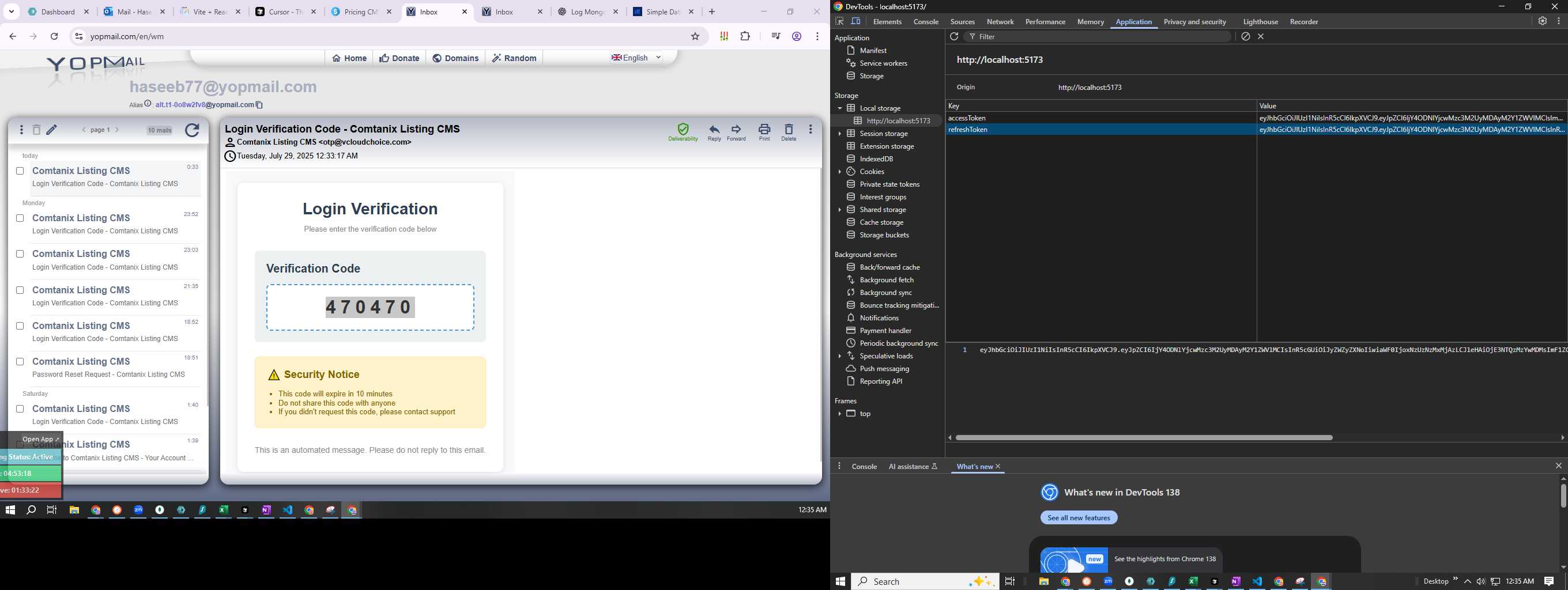Image resolution: width=1568 pixels, height=590 pixels.
Task: Switch to Log Mongo browser tab
Action: point(588,12)
